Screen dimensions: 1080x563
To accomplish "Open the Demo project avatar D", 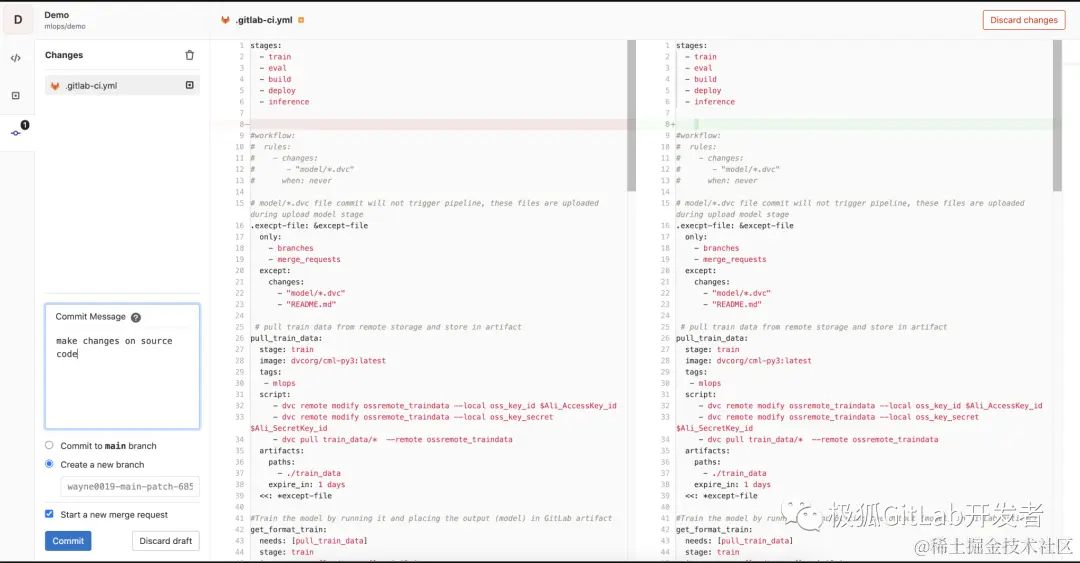I will tap(18, 20).
